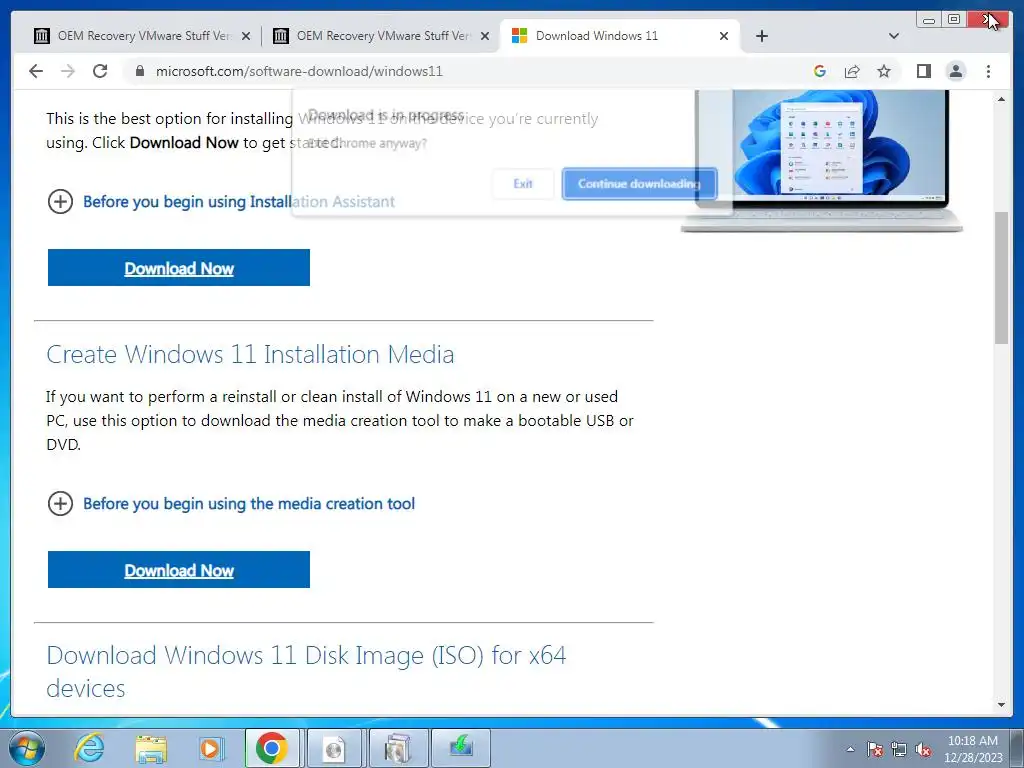Image resolution: width=1024 pixels, height=768 pixels.
Task: Click the scrollbar up arrow
Action: click(x=1001, y=99)
